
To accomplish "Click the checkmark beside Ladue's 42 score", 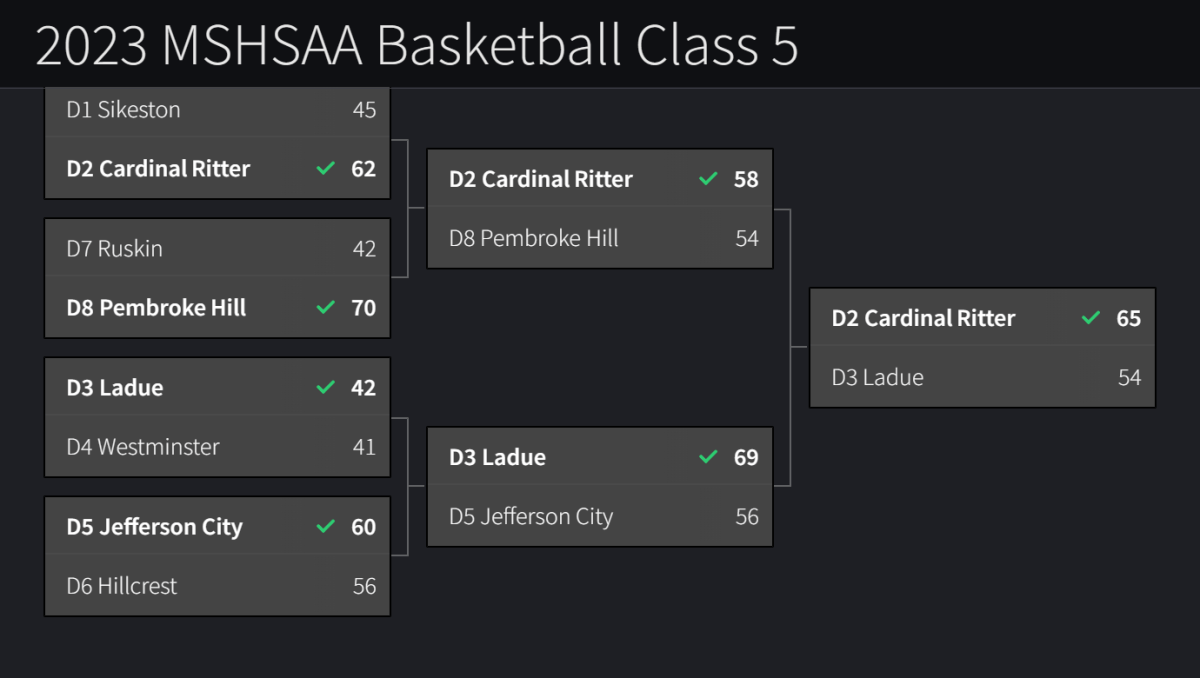I will click(325, 387).
